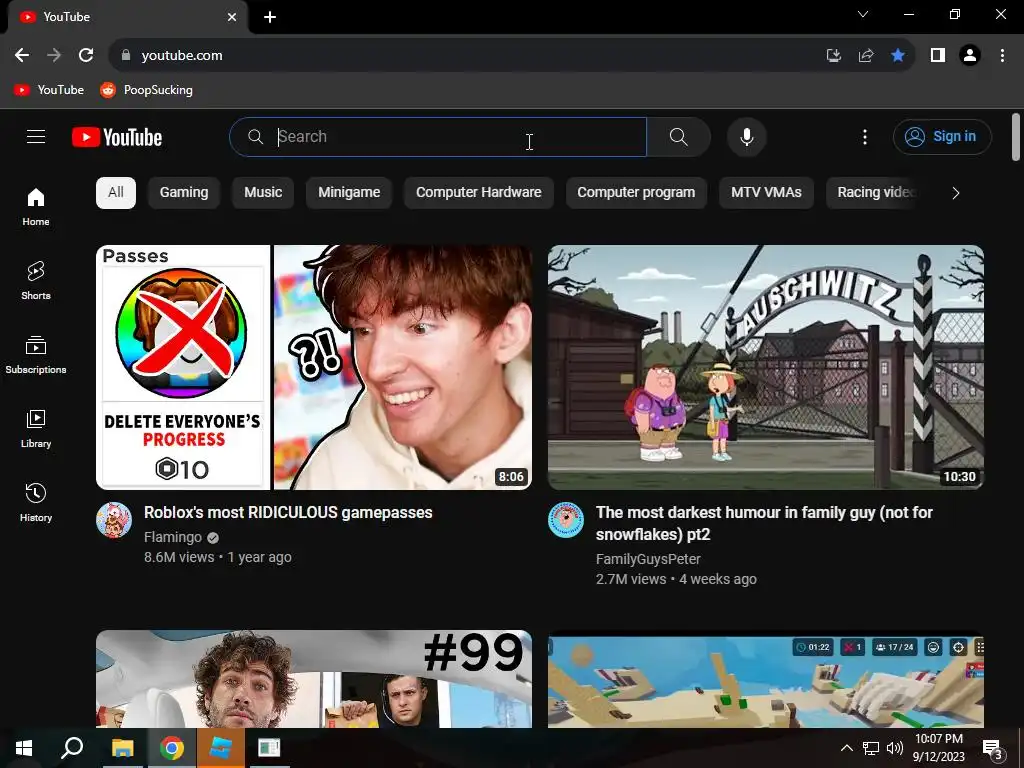
Task: Start voice search with microphone
Action: pyautogui.click(x=746, y=137)
